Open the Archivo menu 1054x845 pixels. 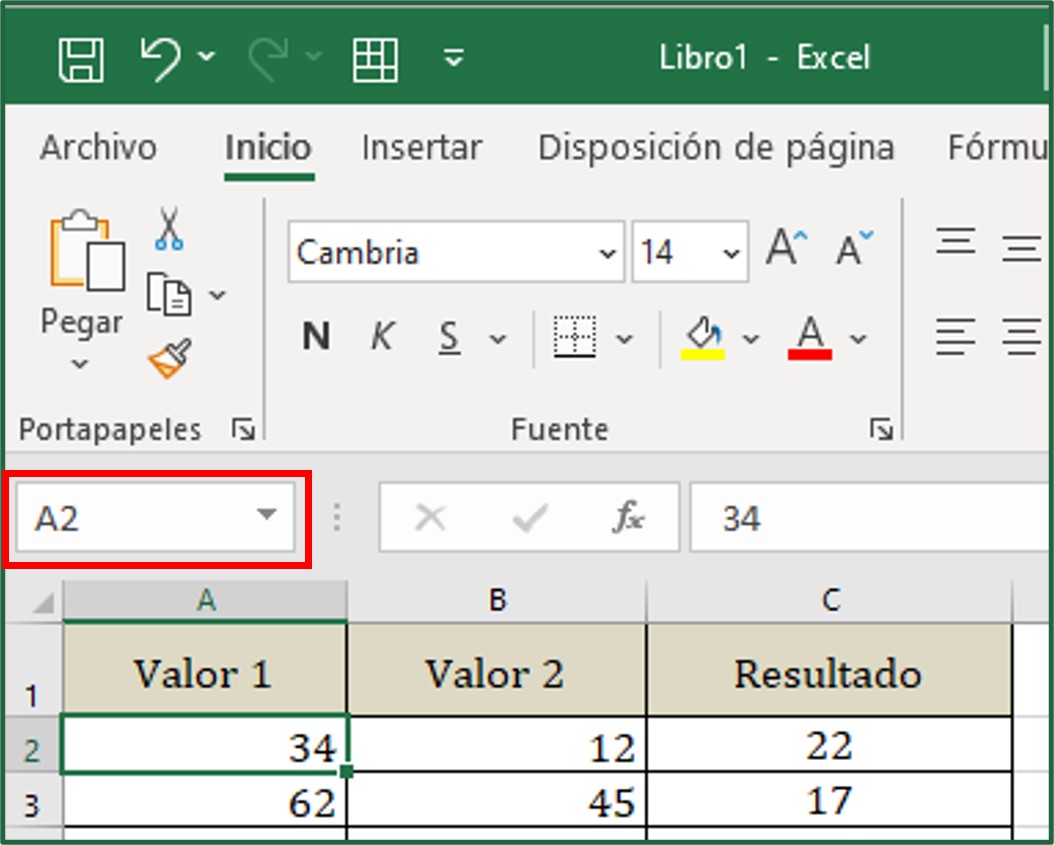[97, 147]
